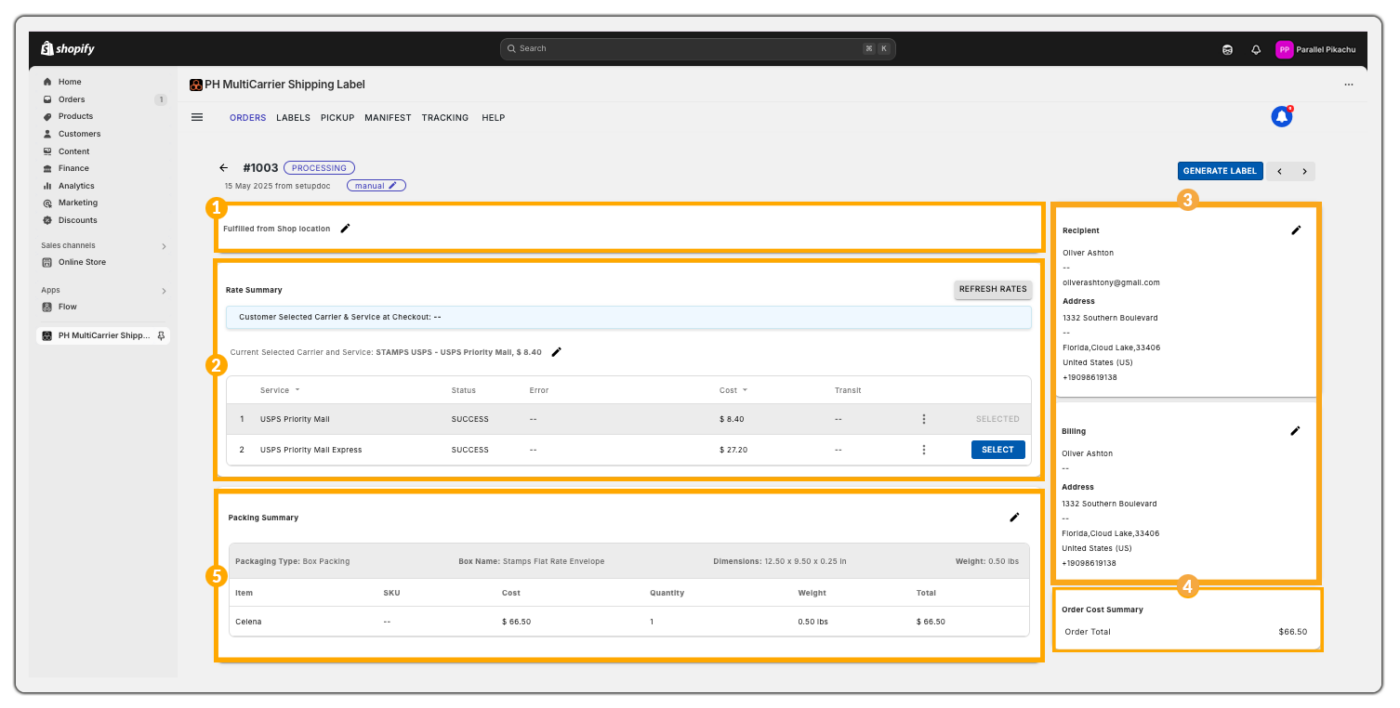Click the bell icon in top bar

[1256, 49]
